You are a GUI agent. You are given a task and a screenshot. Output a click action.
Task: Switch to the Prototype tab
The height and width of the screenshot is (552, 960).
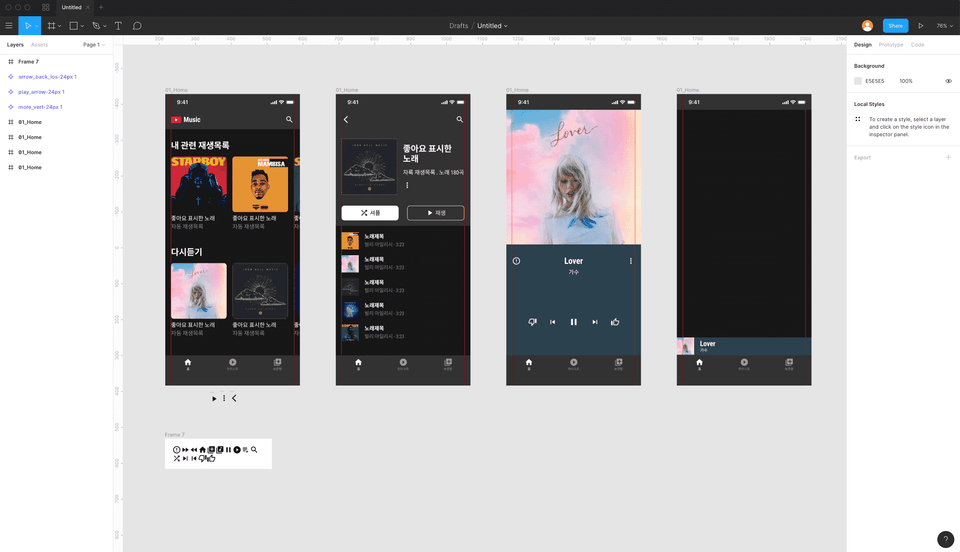pos(891,45)
